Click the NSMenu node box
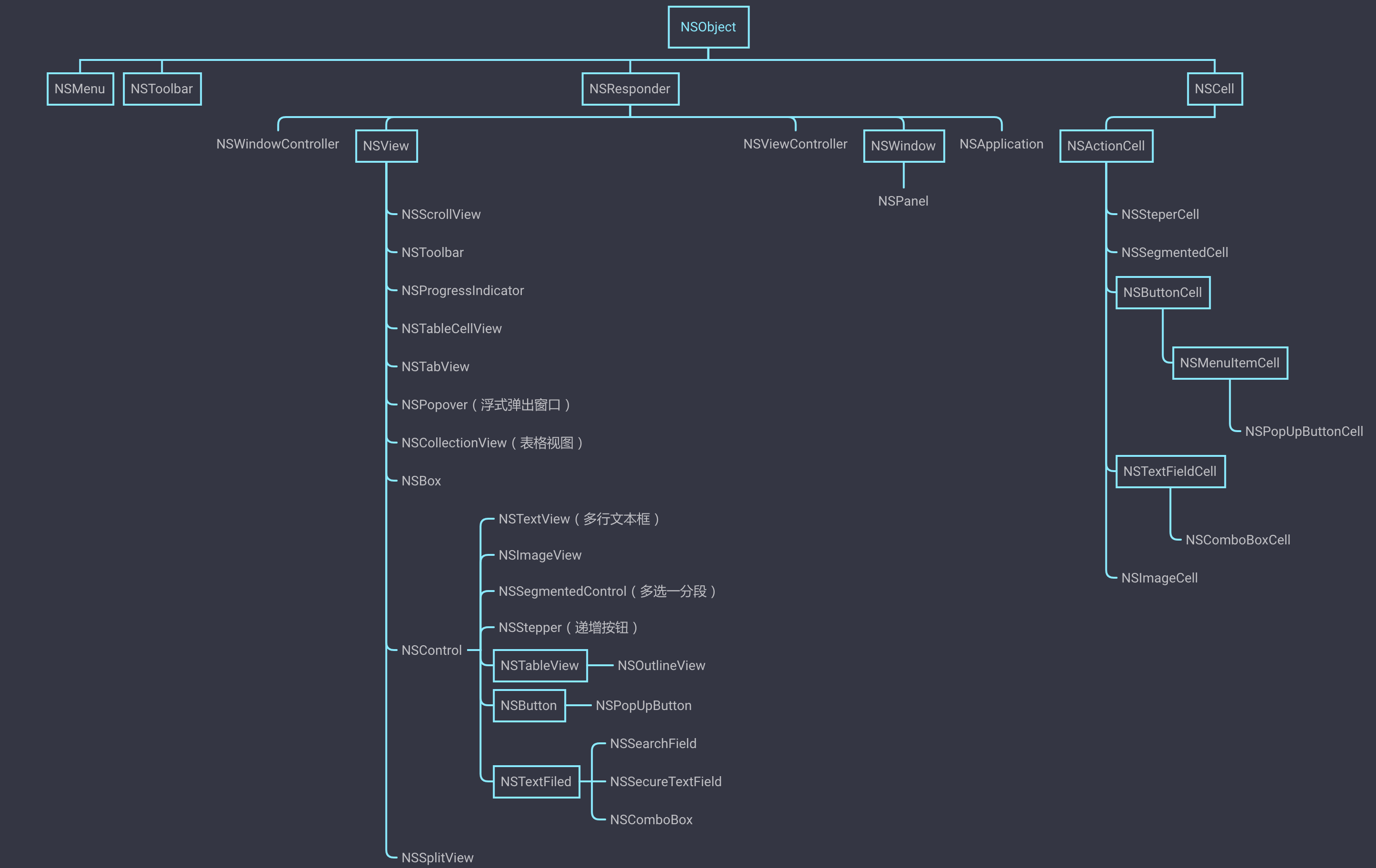The image size is (1376, 868). [80, 89]
